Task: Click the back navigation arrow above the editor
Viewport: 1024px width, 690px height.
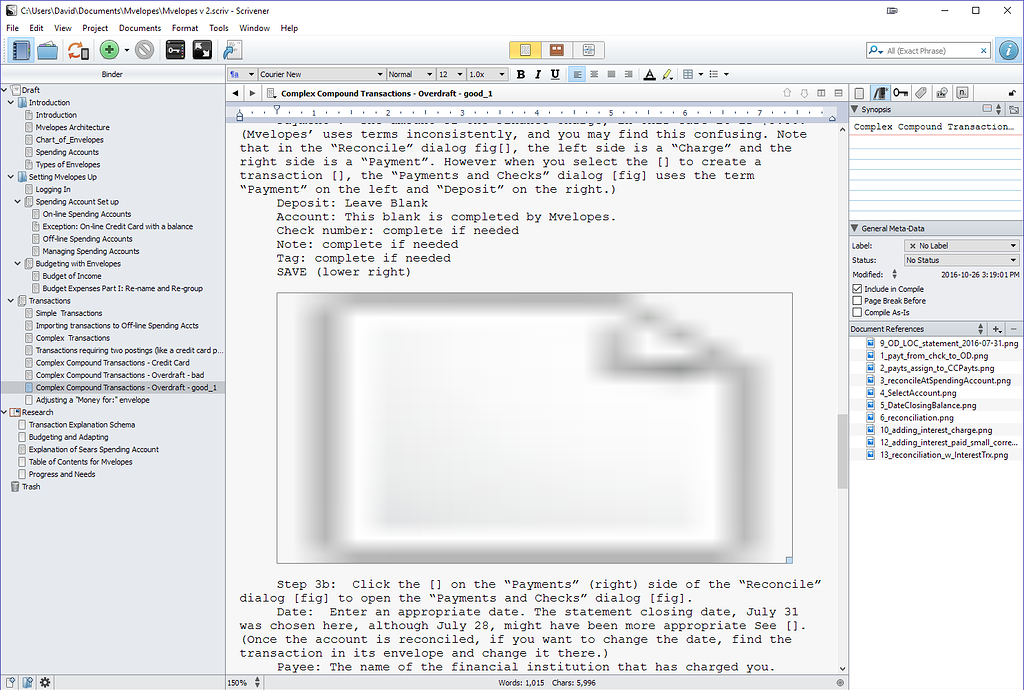Action: (236, 92)
